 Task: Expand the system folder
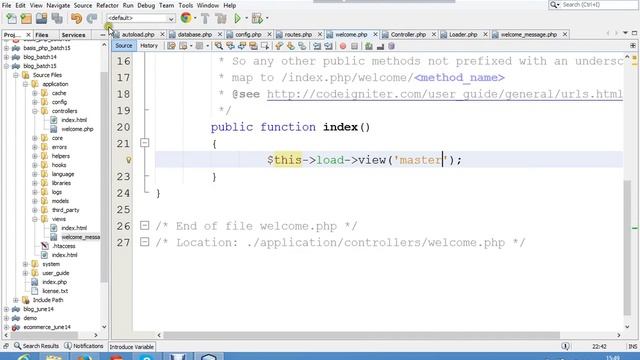point(25,264)
